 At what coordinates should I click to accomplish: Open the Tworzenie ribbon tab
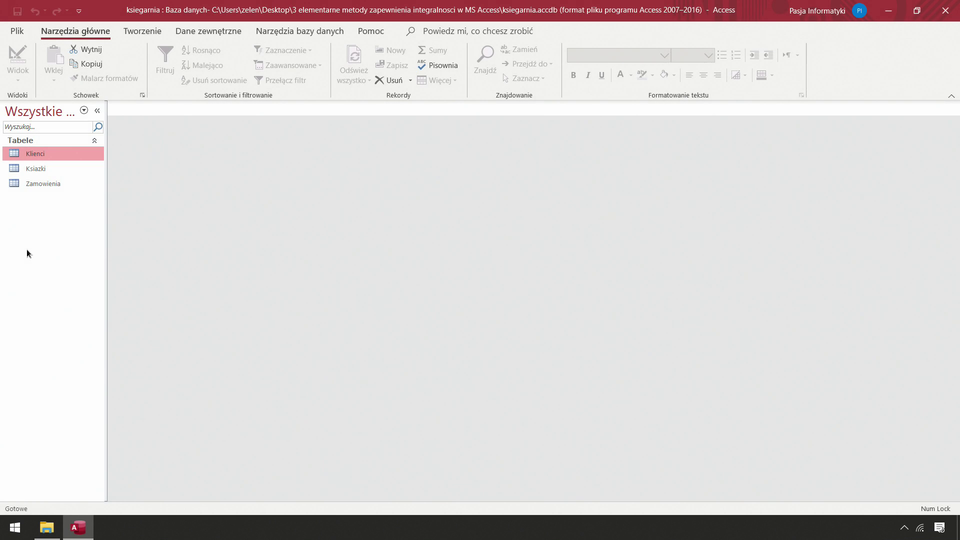click(x=142, y=31)
